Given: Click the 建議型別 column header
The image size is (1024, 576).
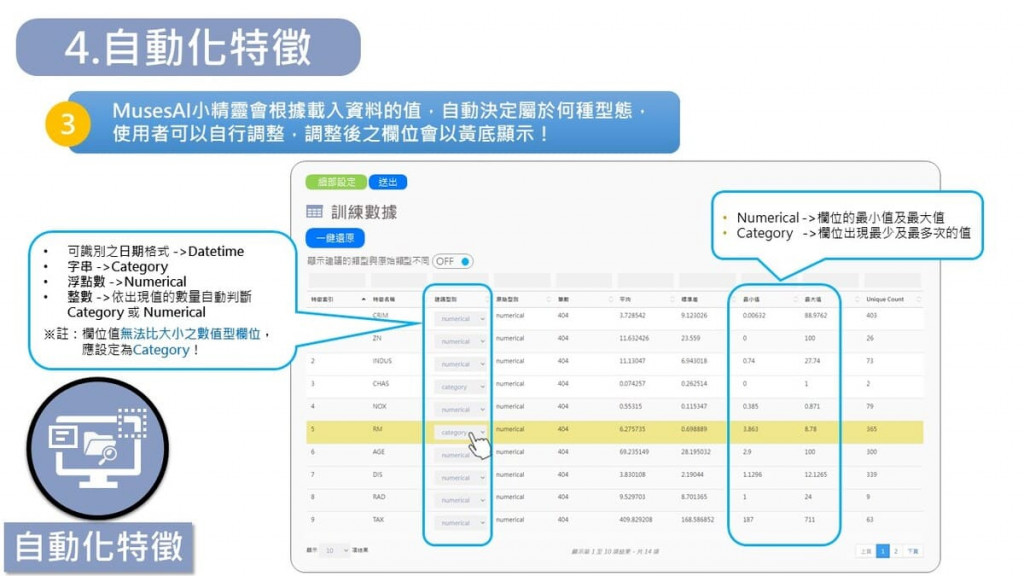Looking at the screenshot, I should click(x=445, y=299).
